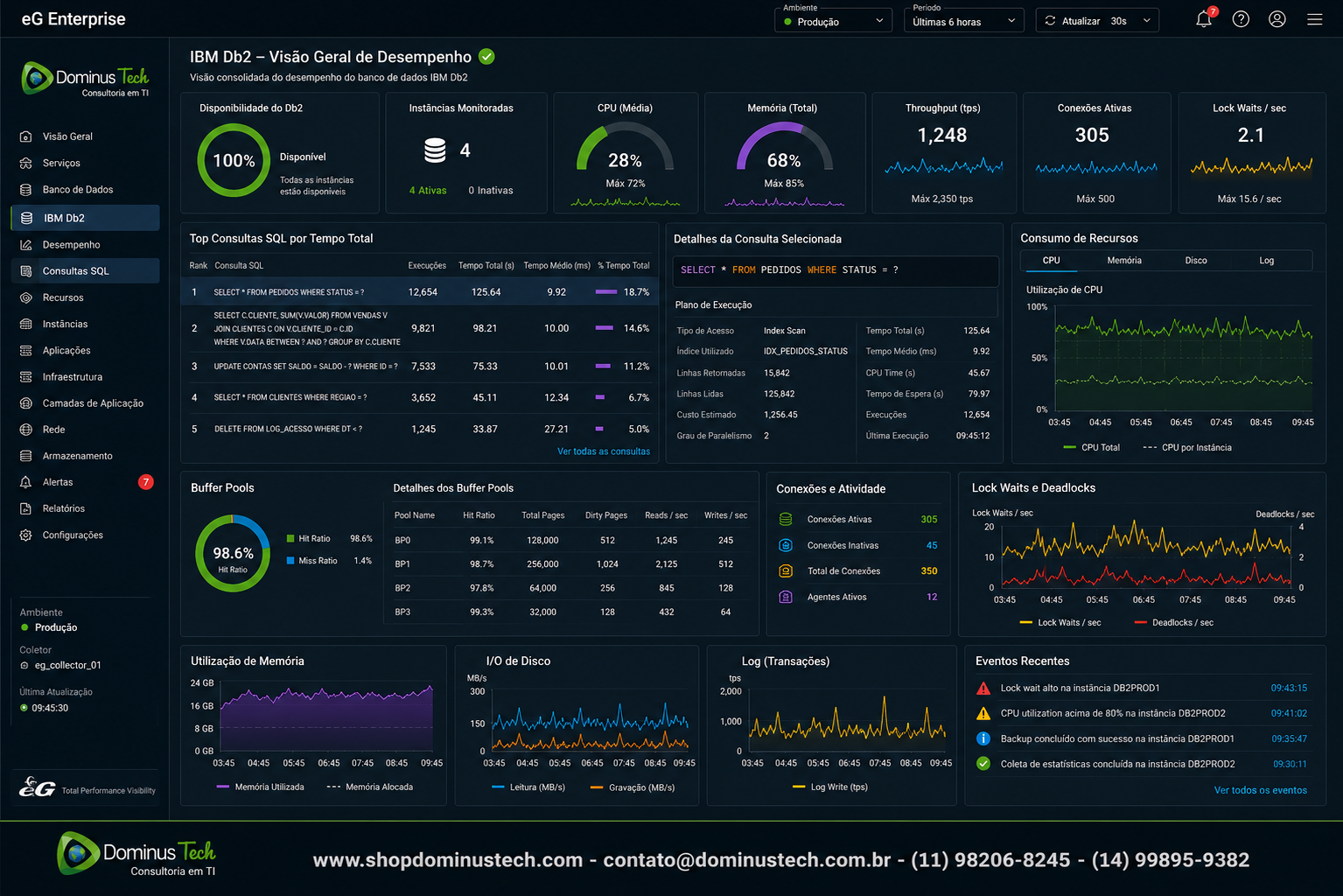Select the UPDATE CONTAS SET SALDO query row
Image resolution: width=1343 pixels, height=896 pixels.
point(420,367)
